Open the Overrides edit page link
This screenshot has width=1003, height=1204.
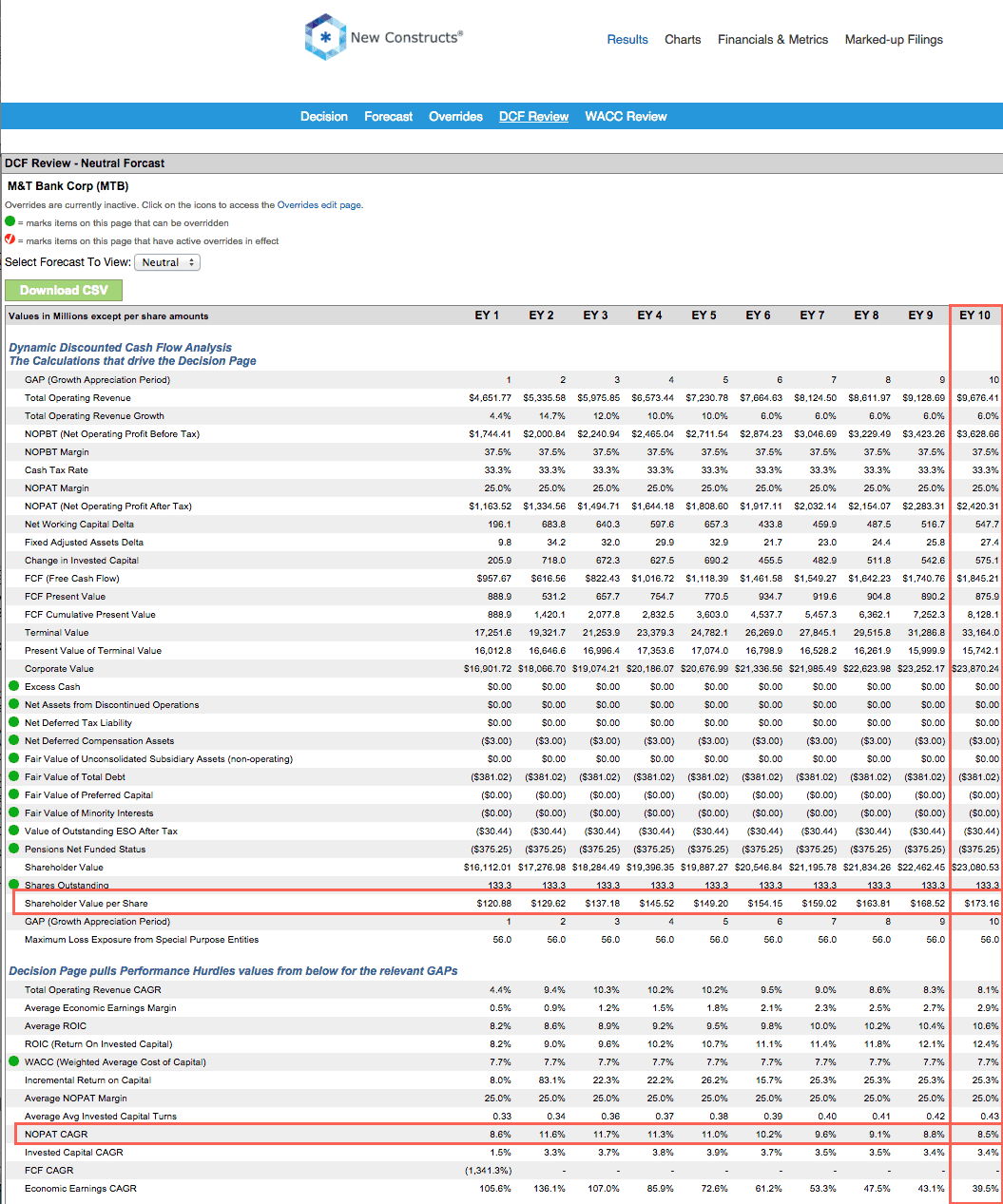tap(318, 204)
